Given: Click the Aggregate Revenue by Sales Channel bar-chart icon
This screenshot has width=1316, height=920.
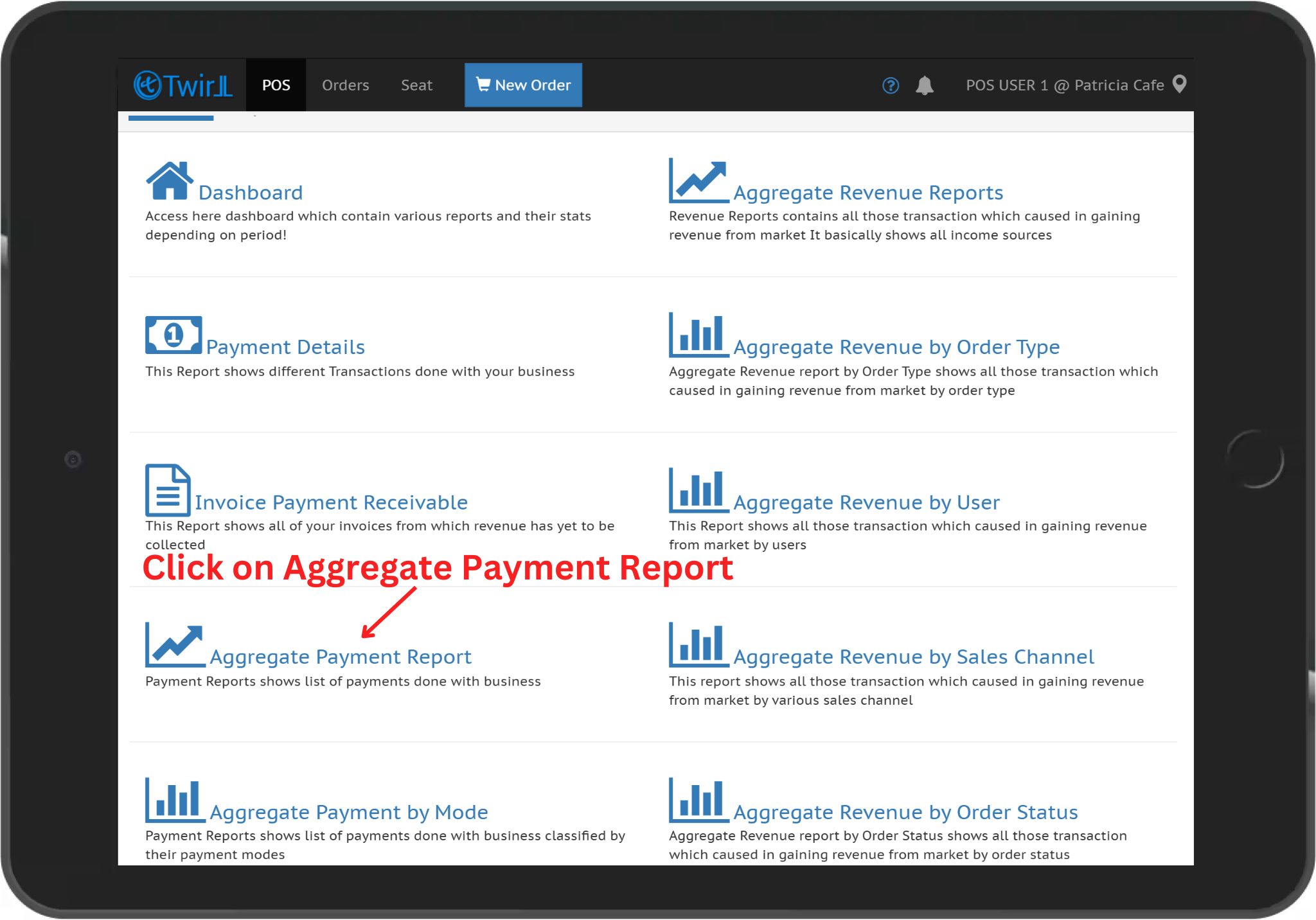Looking at the screenshot, I should pyautogui.click(x=698, y=644).
